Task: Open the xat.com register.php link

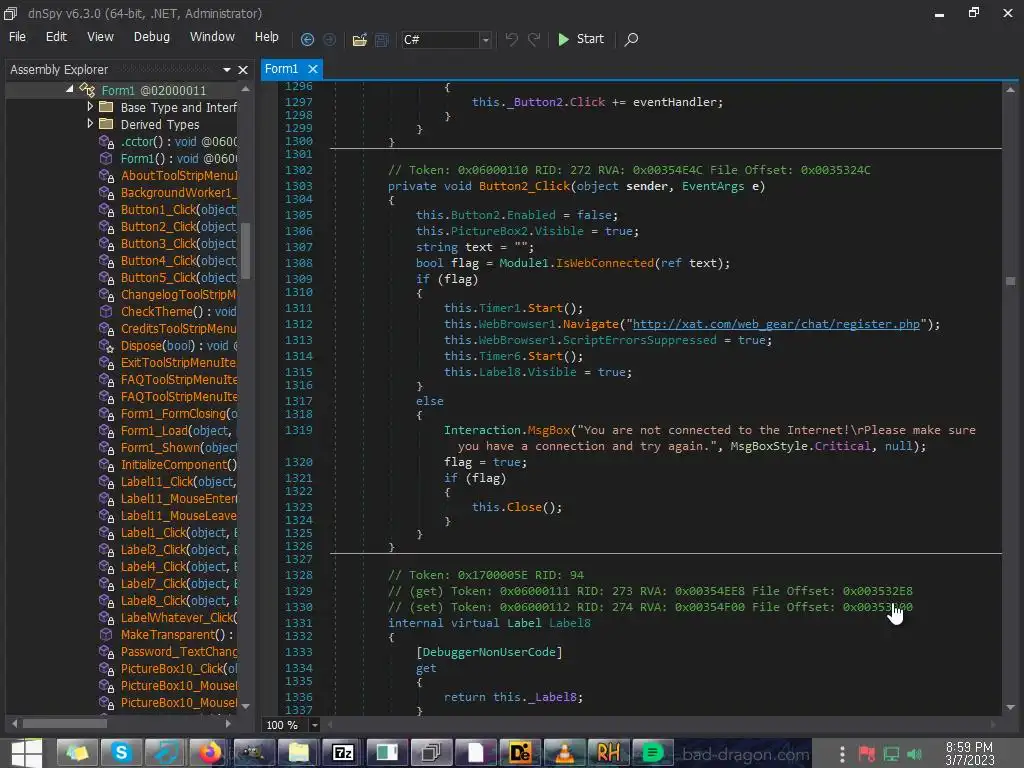Action: (x=776, y=324)
